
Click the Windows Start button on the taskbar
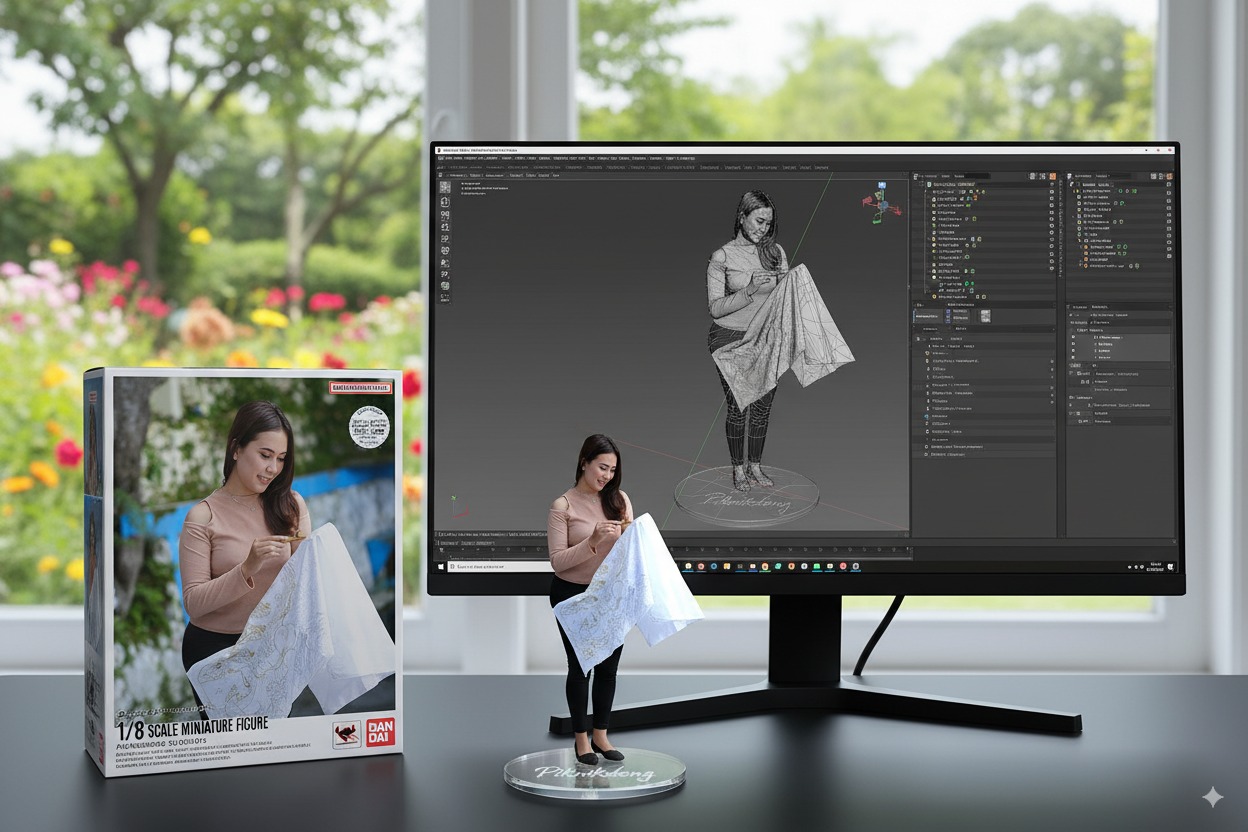coord(441,565)
